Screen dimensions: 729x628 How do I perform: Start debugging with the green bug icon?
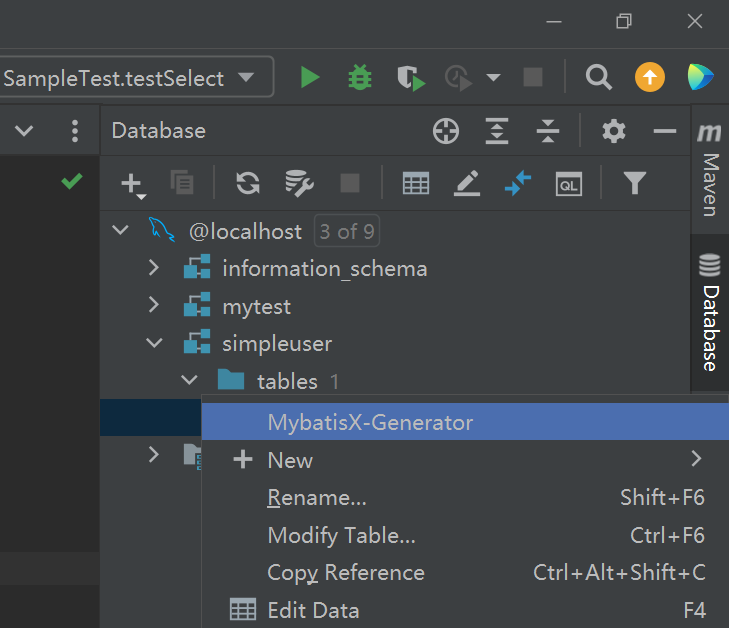pos(360,77)
